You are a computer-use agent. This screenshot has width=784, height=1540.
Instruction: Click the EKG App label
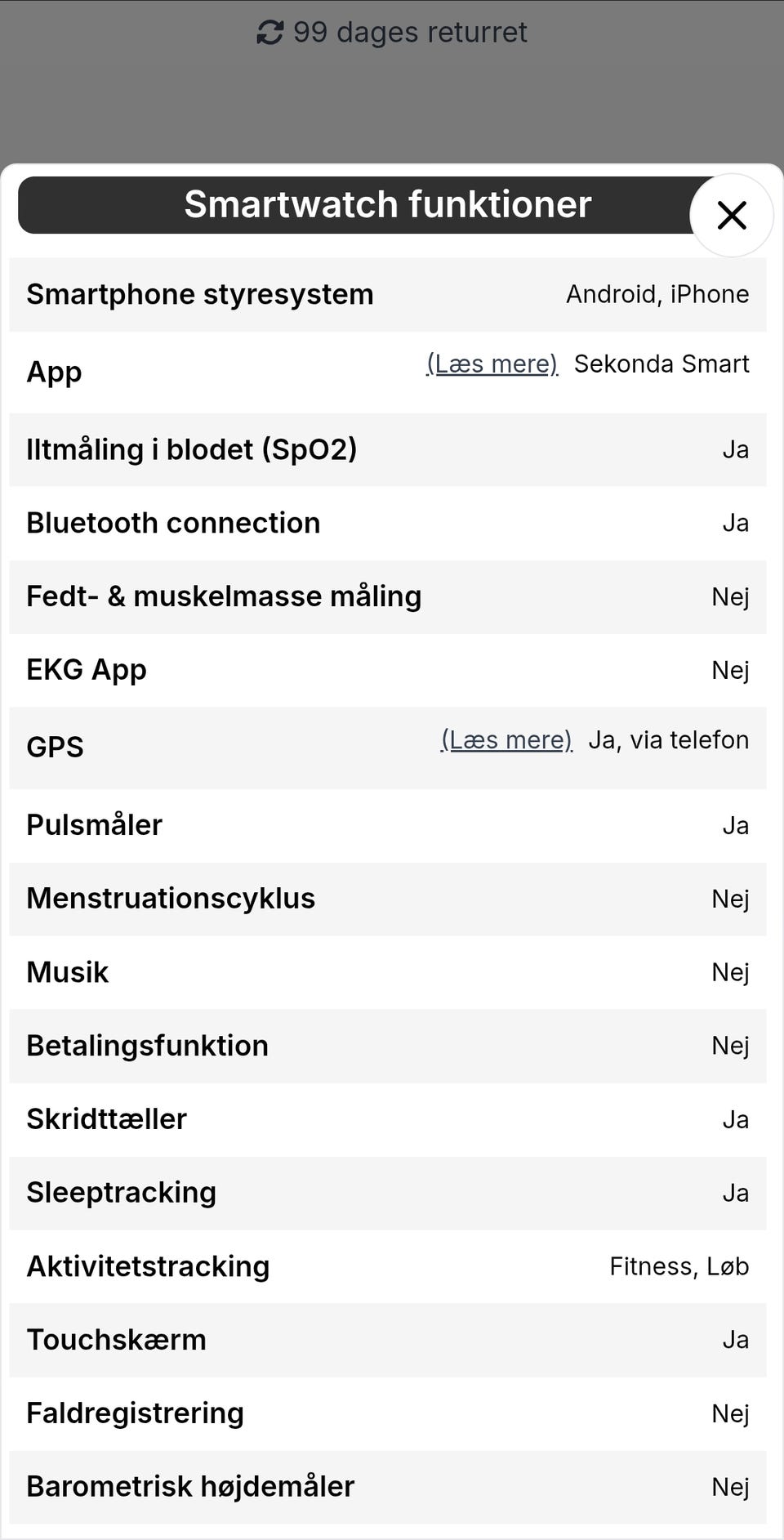(x=87, y=670)
